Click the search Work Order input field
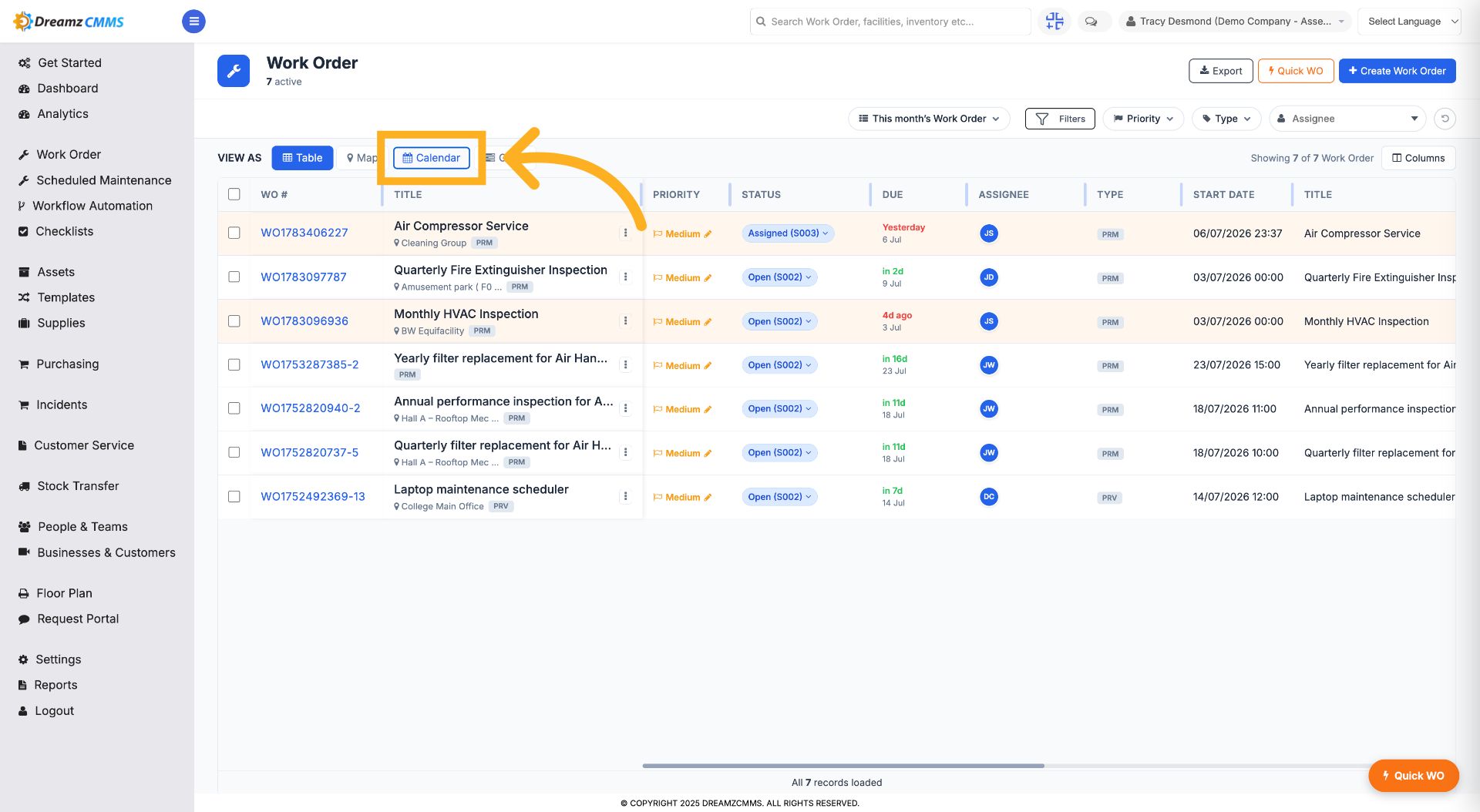This screenshot has width=1480, height=812. click(890, 22)
